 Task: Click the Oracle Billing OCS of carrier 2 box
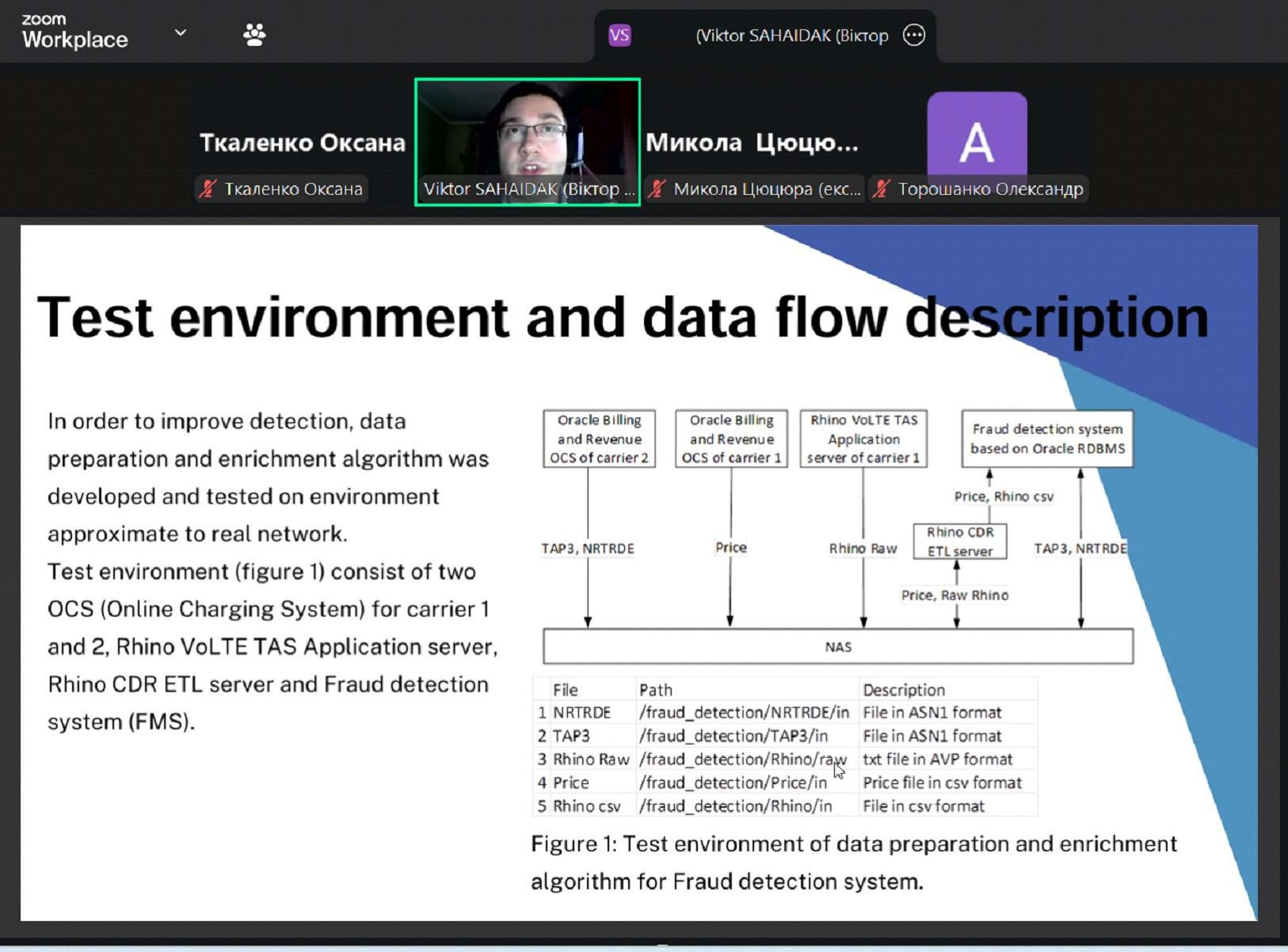tap(599, 439)
